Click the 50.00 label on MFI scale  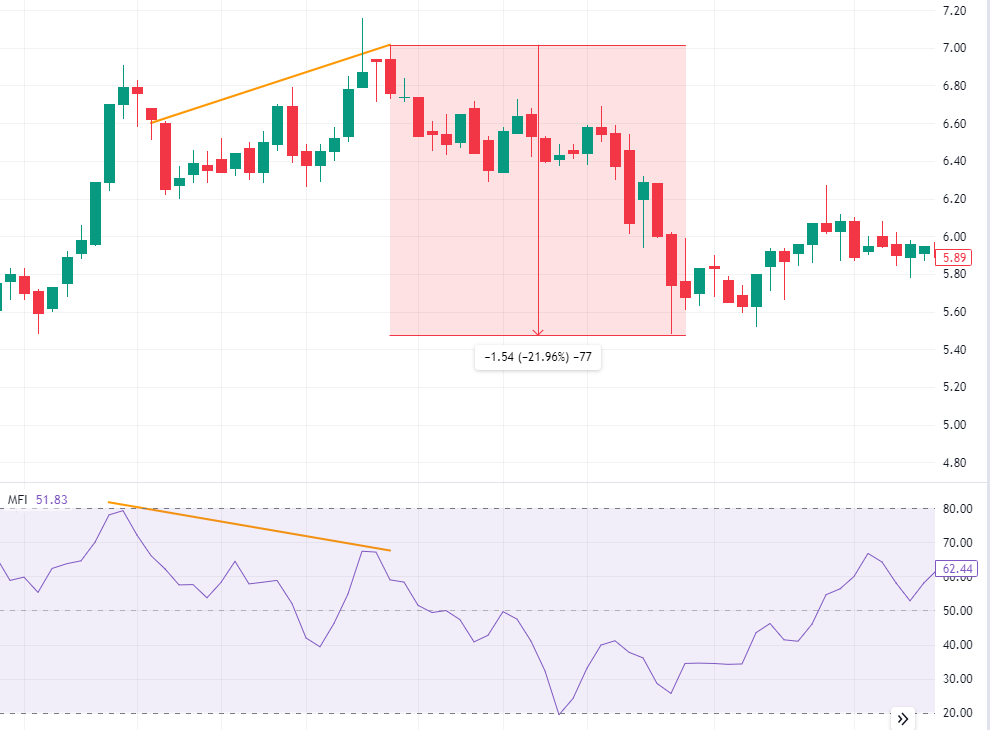pos(957,611)
